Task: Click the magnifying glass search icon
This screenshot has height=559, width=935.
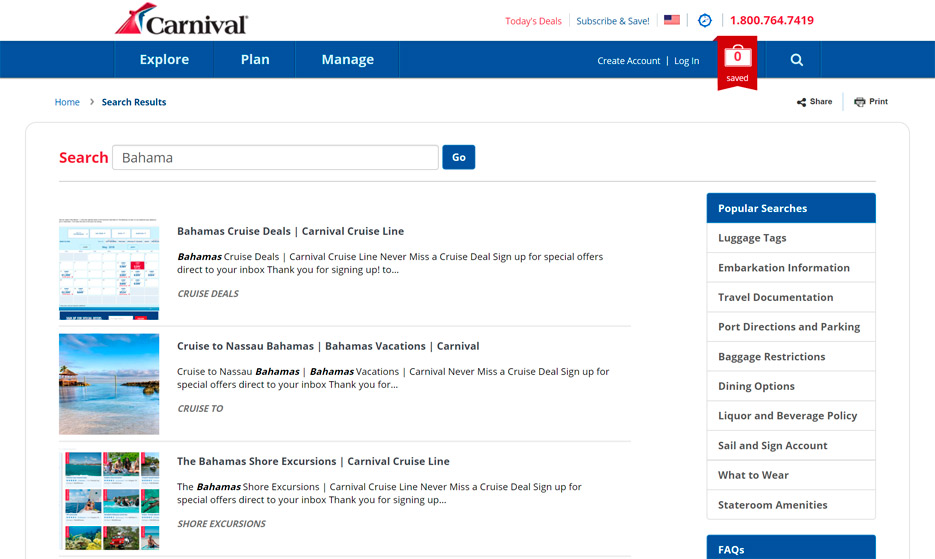Action: [x=797, y=60]
